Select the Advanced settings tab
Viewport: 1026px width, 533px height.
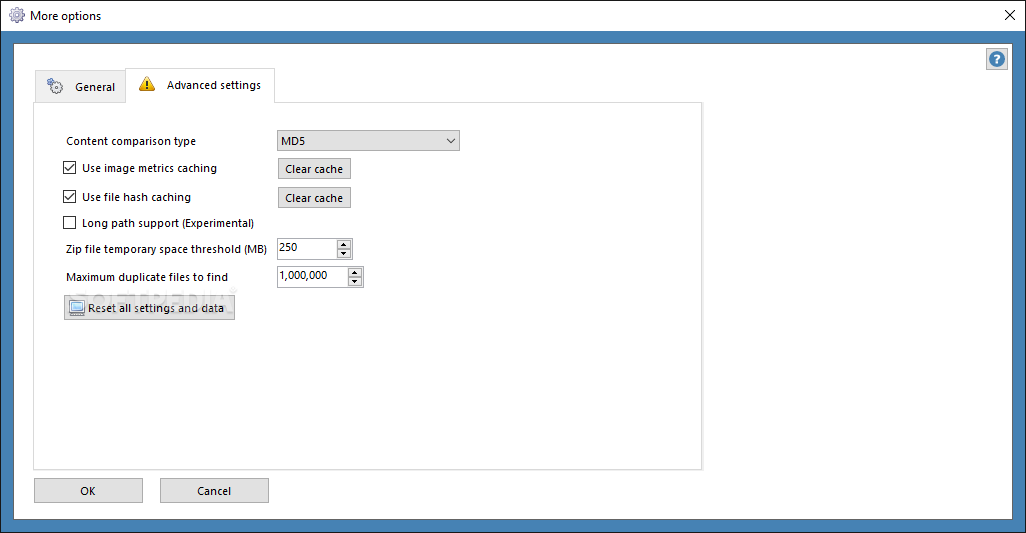200,85
